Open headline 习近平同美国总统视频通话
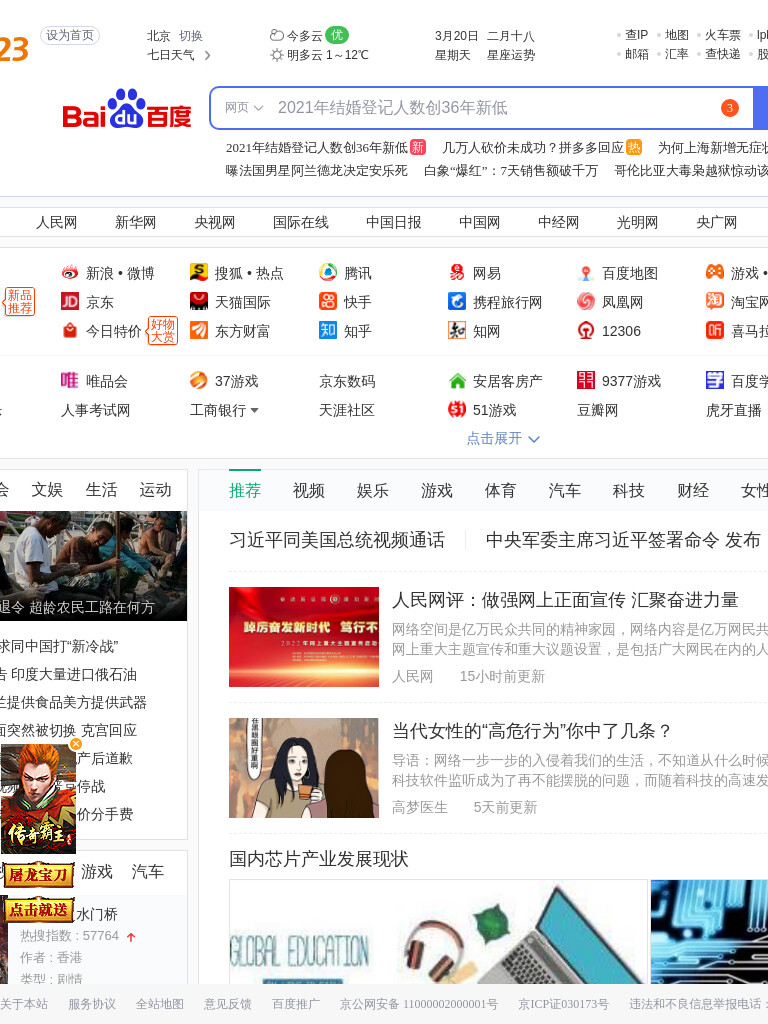 337,540
